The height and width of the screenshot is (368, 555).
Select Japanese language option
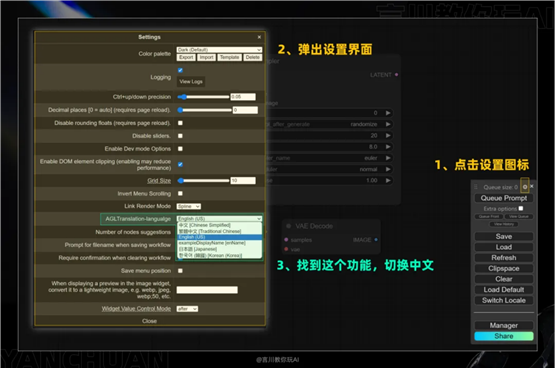click(219, 249)
